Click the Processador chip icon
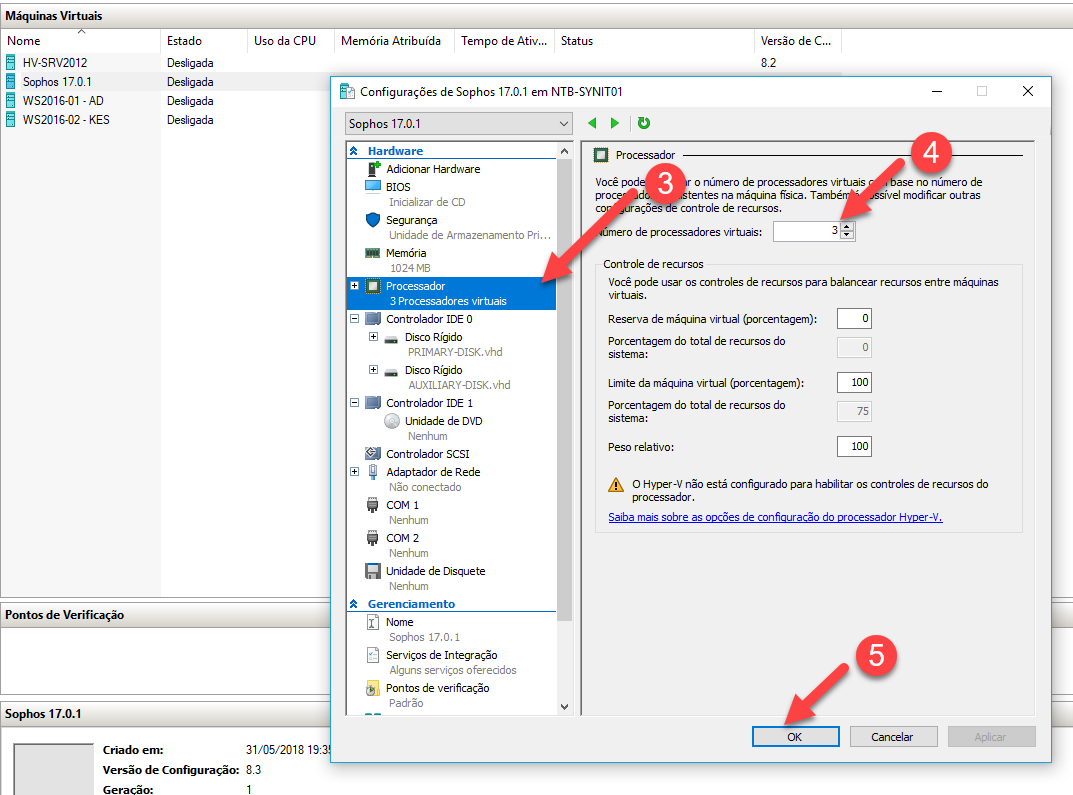Screen dimensions: 1073x795 (373, 286)
